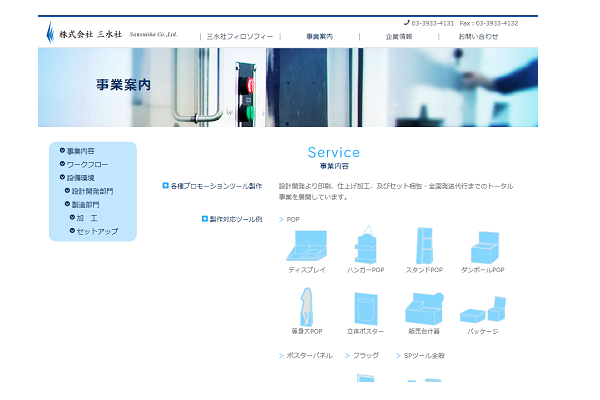Open the 企業情報 navigation item
Image resolution: width=600 pixels, height=400 pixels.
398,36
